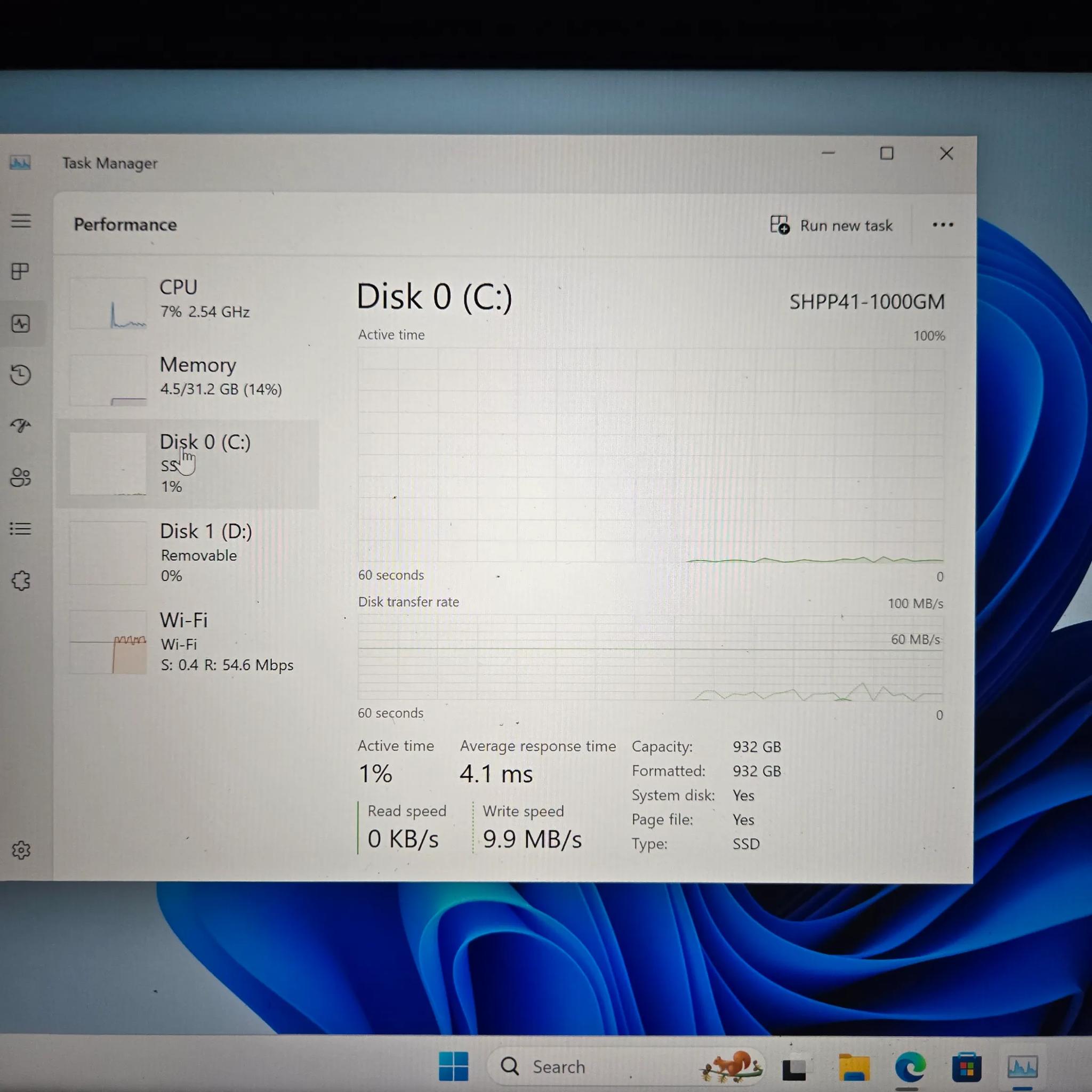Image resolution: width=1092 pixels, height=1092 pixels.
Task: Open the hamburger navigation menu
Action: [21, 220]
